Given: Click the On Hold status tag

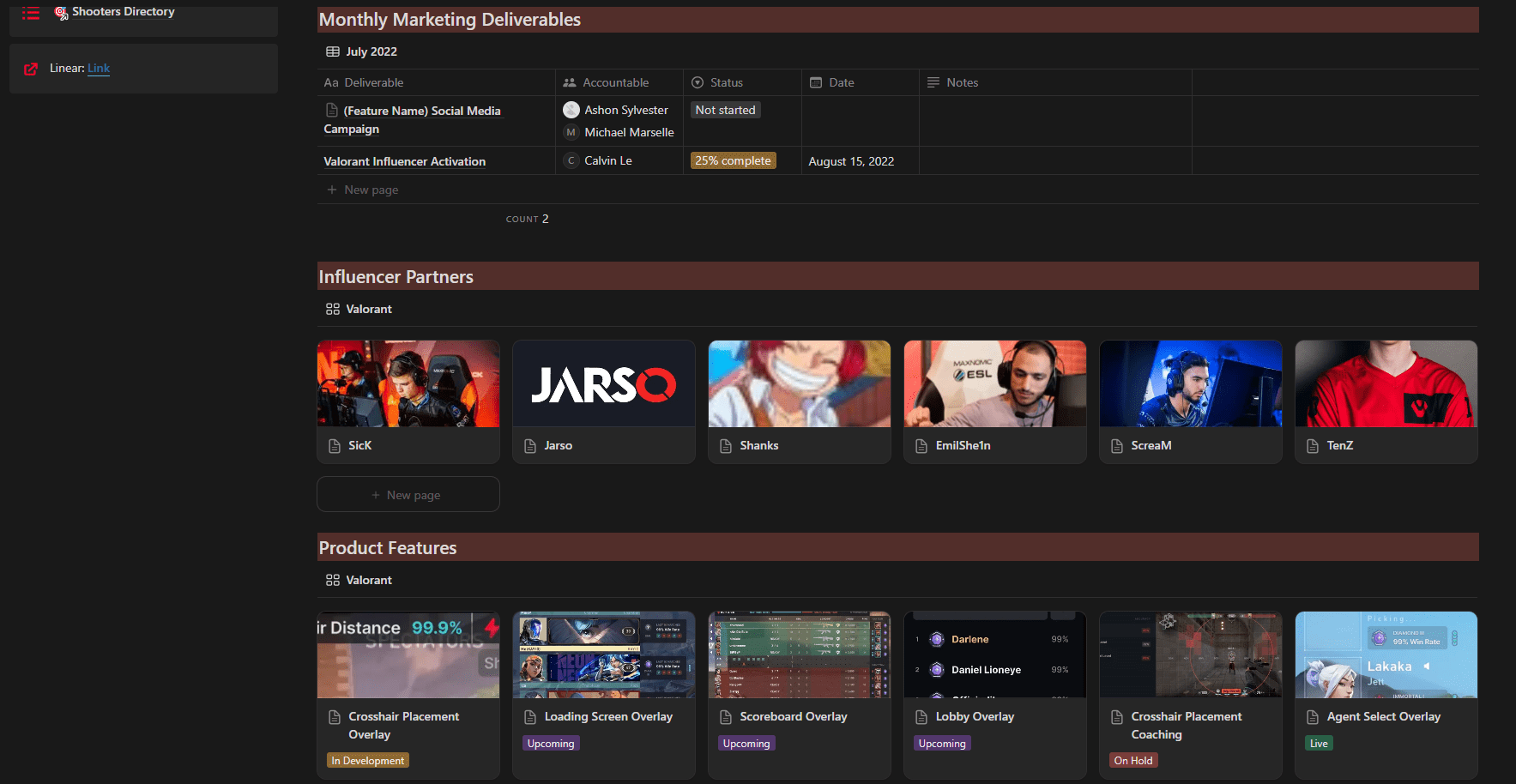Looking at the screenshot, I should (1133, 761).
